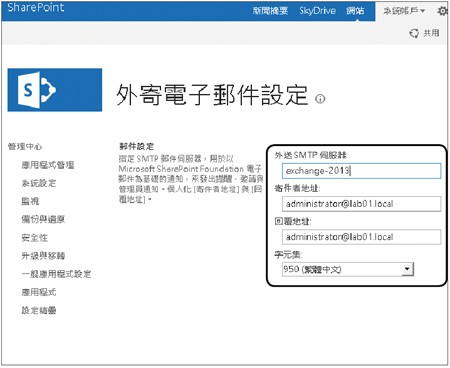Open 系統設定 in sidebar
The height and width of the screenshot is (368, 450).
39,183
